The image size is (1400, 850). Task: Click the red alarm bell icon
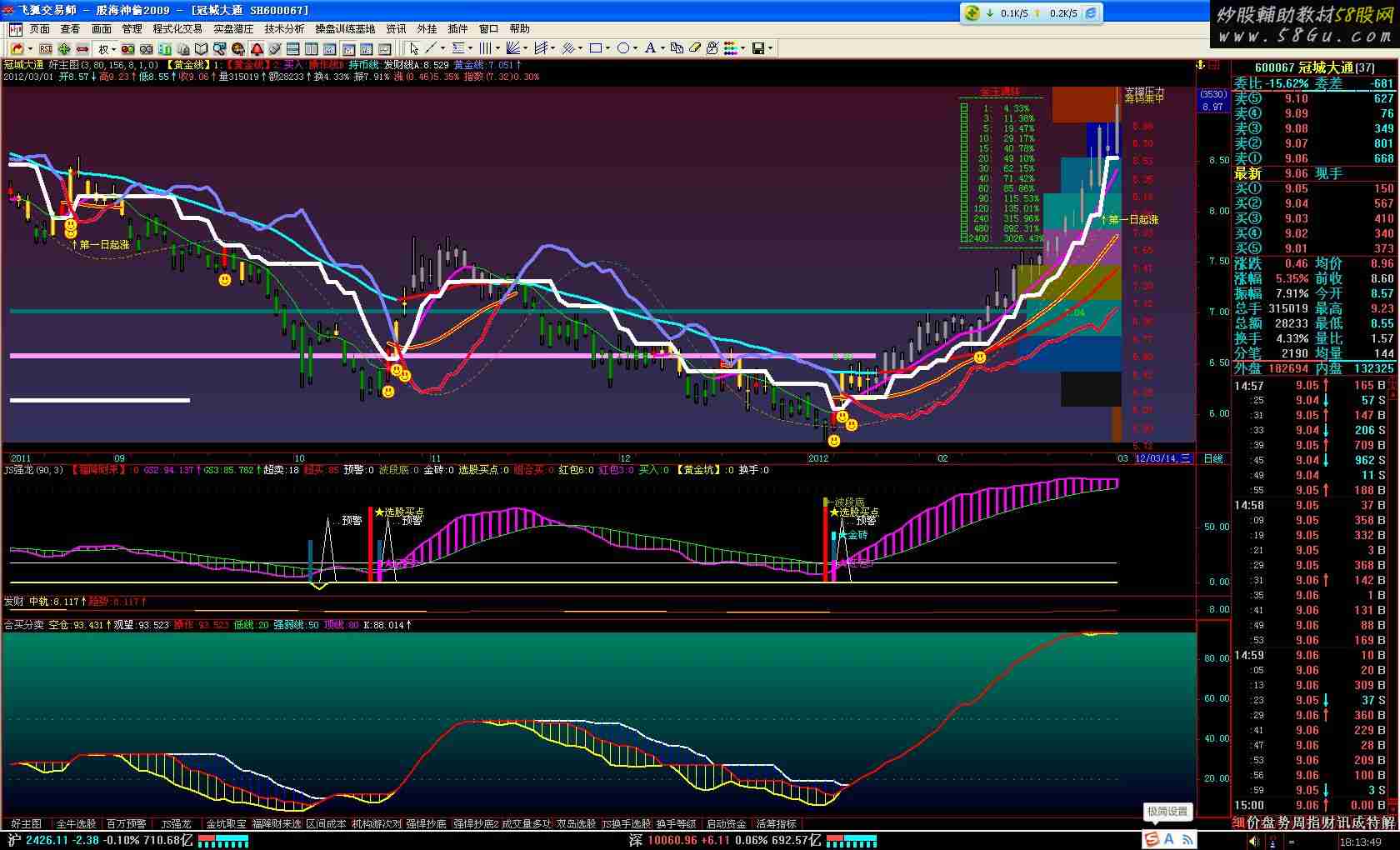pos(257,49)
